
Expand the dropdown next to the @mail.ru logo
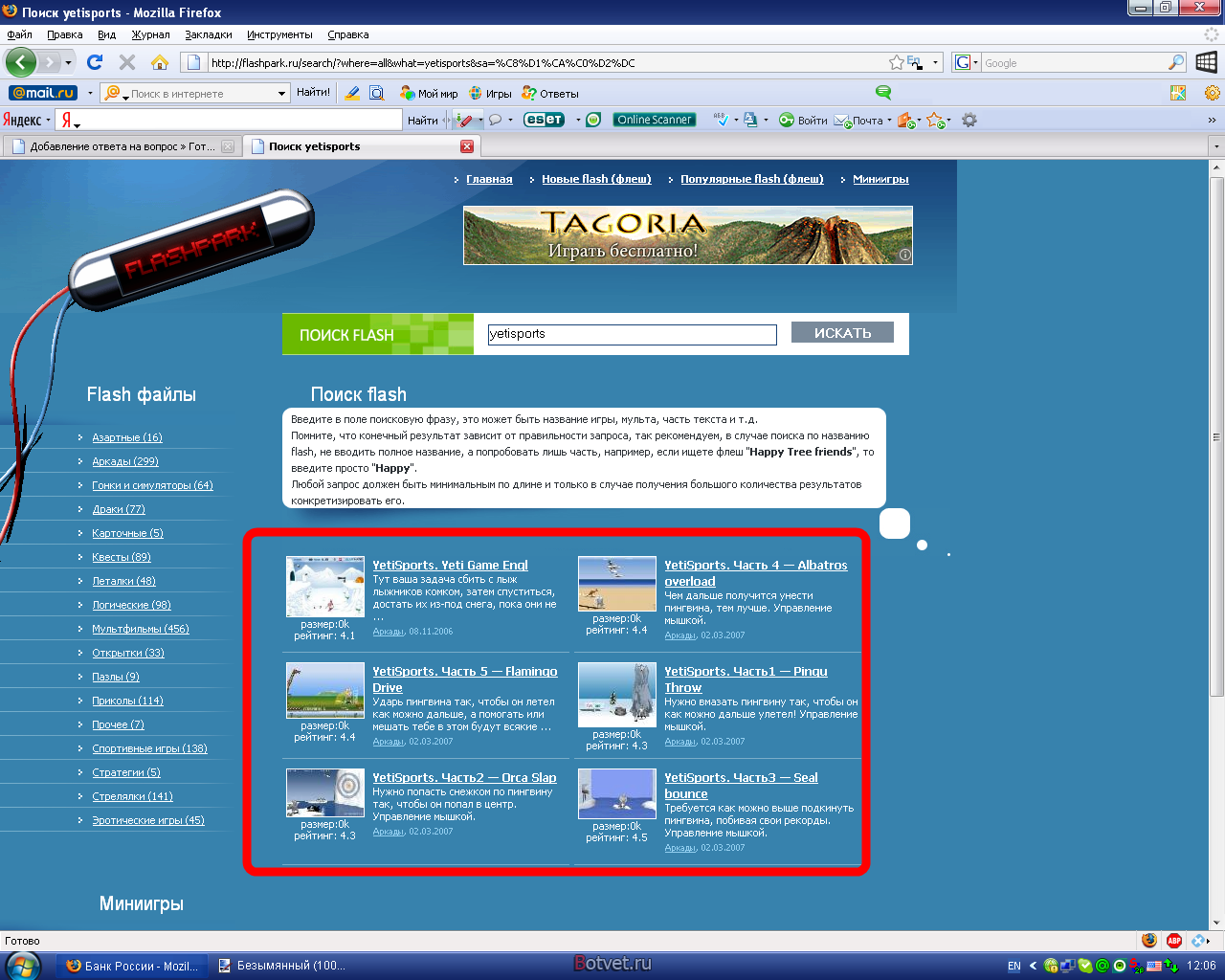[x=89, y=93]
